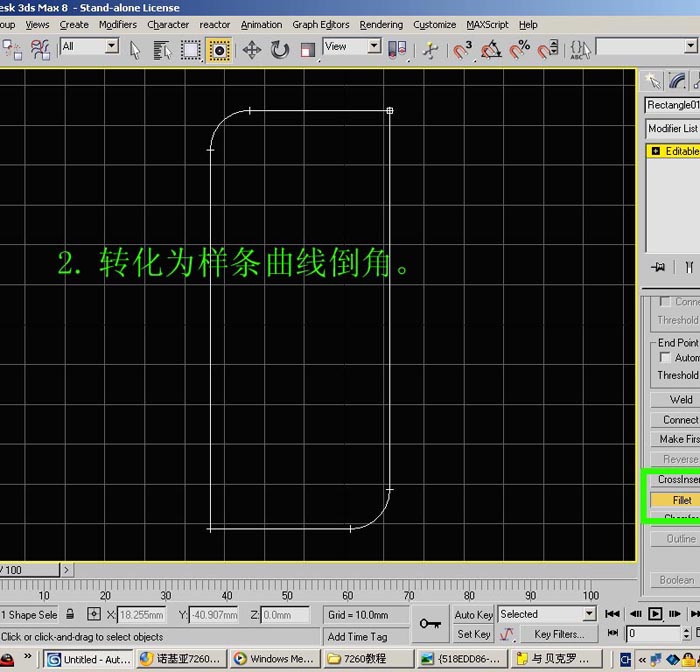Toggle Angle Snap icon
The width and height of the screenshot is (700, 672).
491,50
